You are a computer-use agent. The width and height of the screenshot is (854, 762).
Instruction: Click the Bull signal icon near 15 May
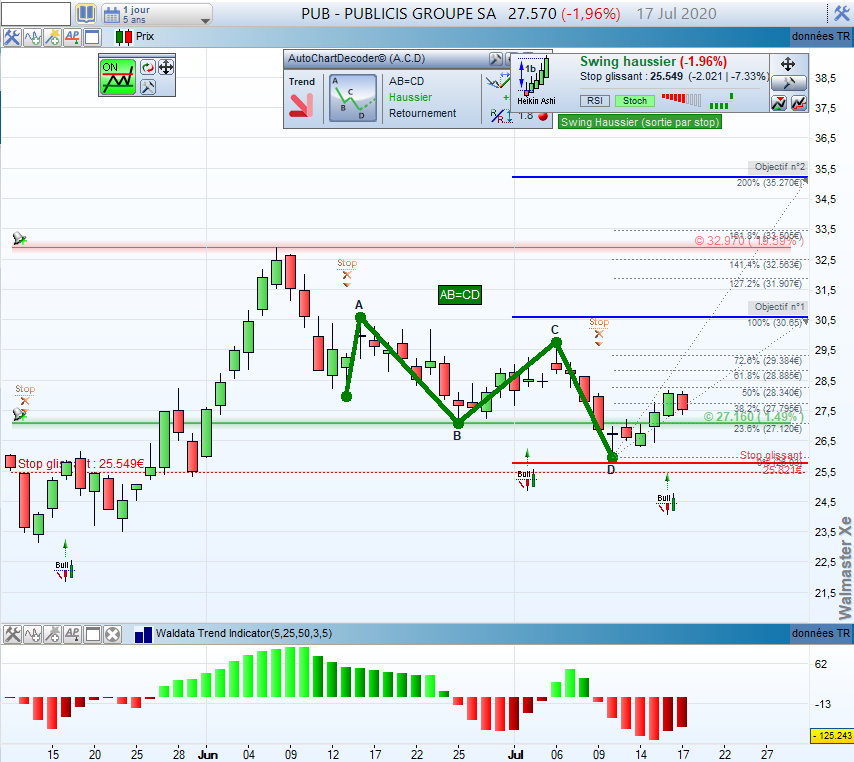(x=65, y=569)
